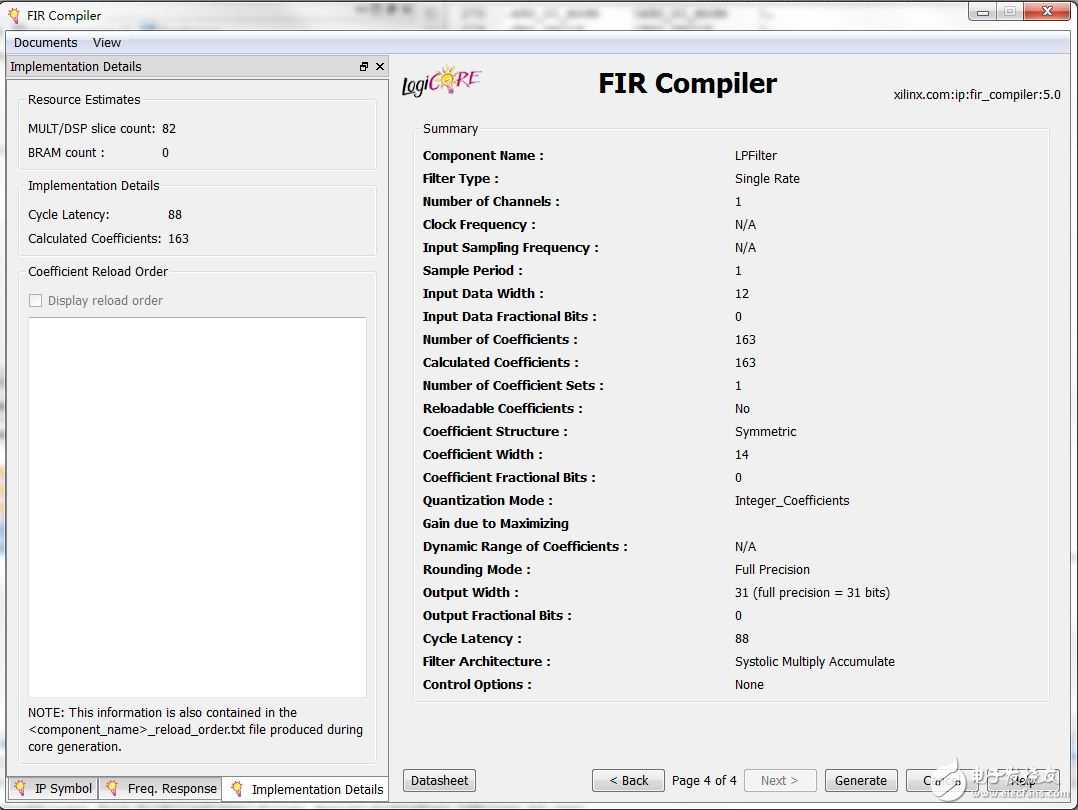The image size is (1078, 810).
Task: Open the View menu
Action: [x=107, y=43]
